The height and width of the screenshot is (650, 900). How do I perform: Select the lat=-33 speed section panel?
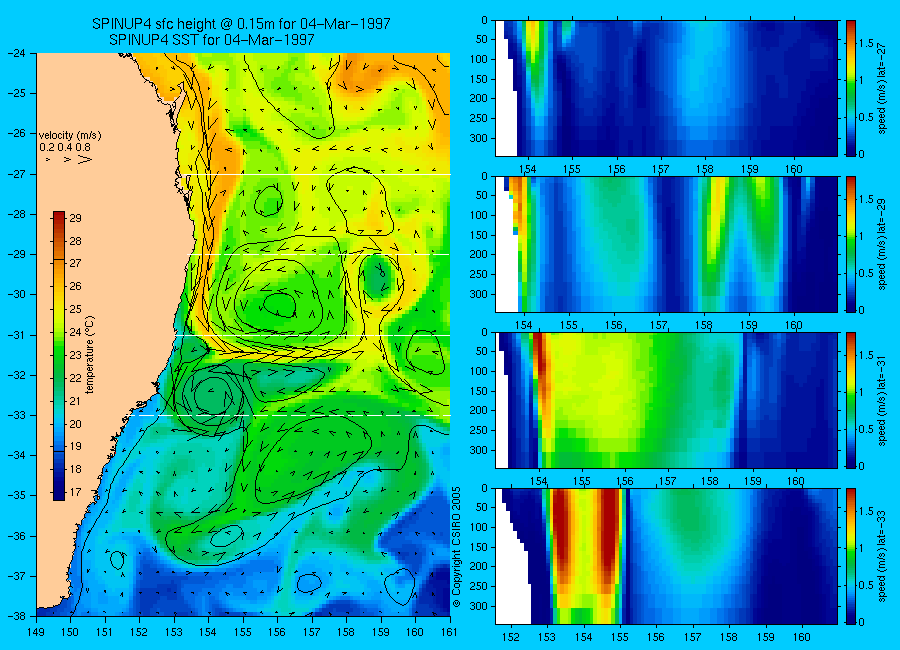tap(666, 556)
